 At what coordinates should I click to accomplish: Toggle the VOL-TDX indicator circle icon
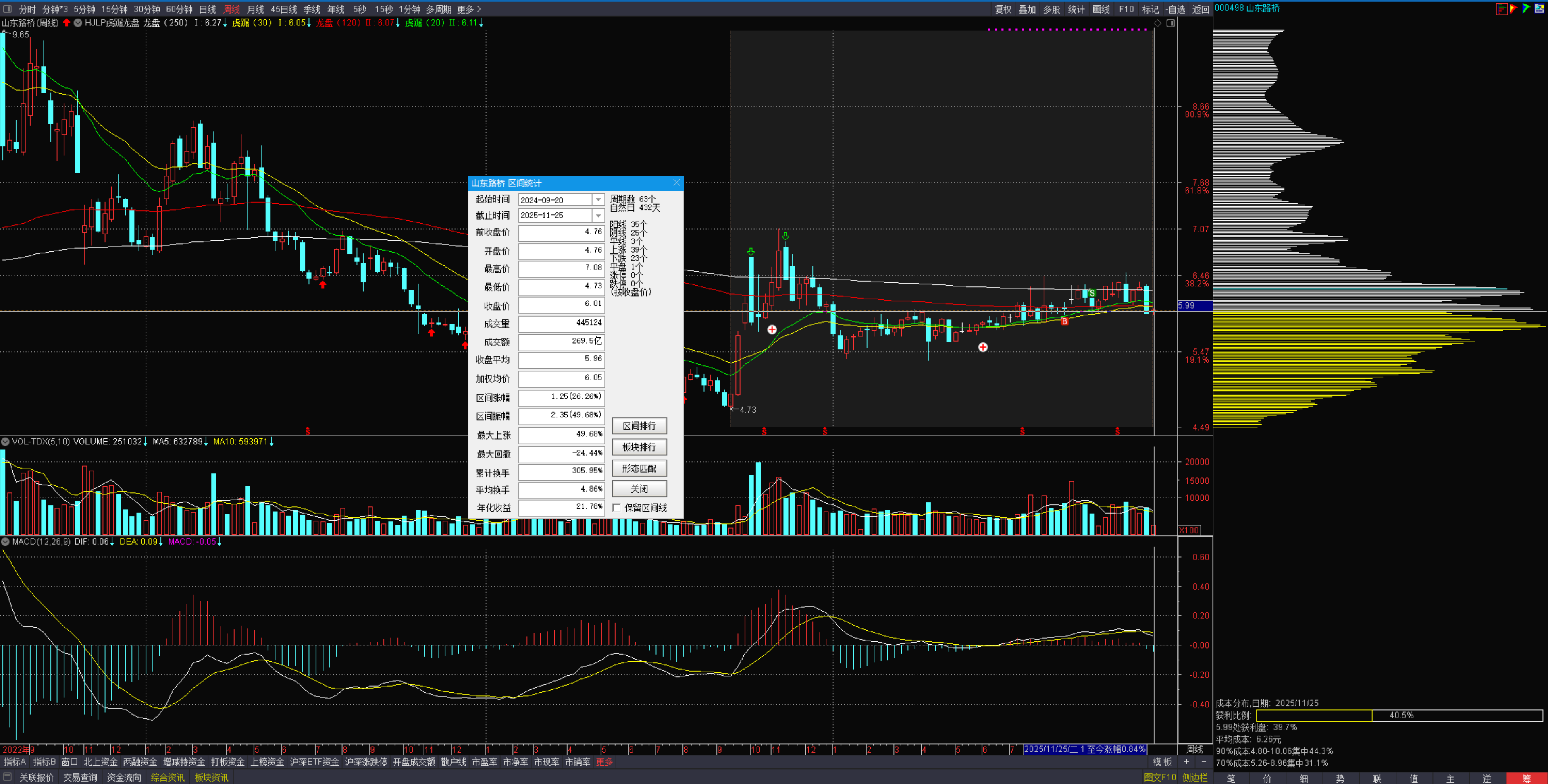coord(5,442)
